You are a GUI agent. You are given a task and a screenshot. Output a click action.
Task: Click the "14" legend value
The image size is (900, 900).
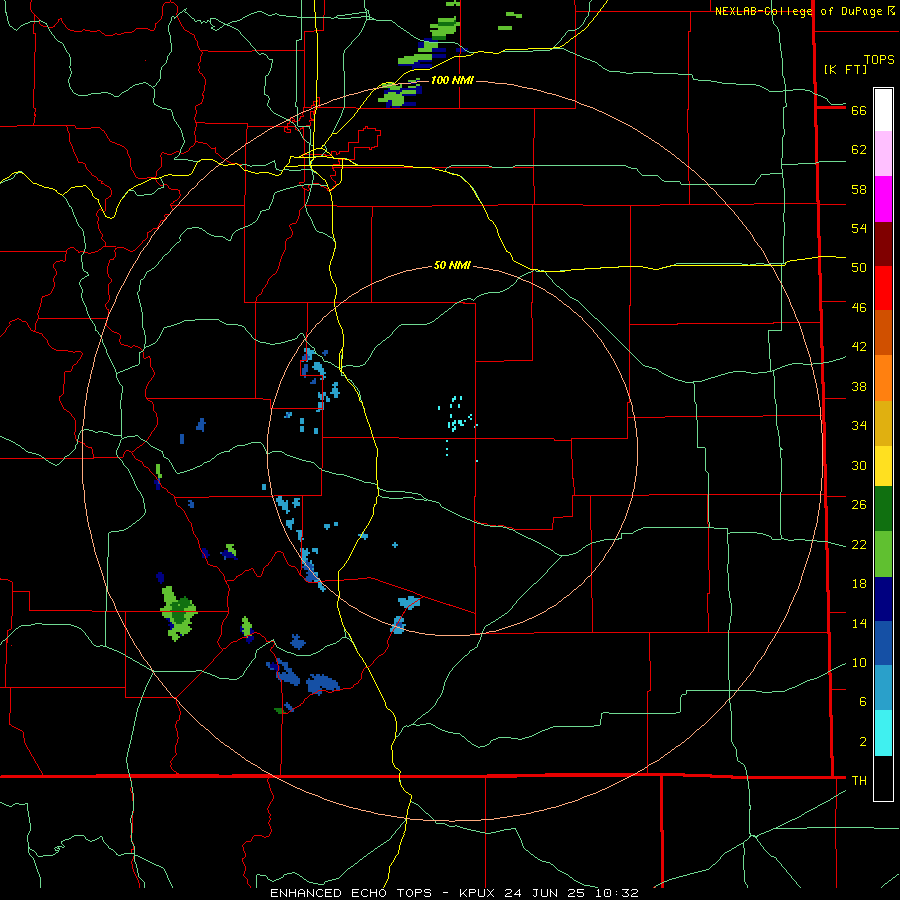pos(859,623)
